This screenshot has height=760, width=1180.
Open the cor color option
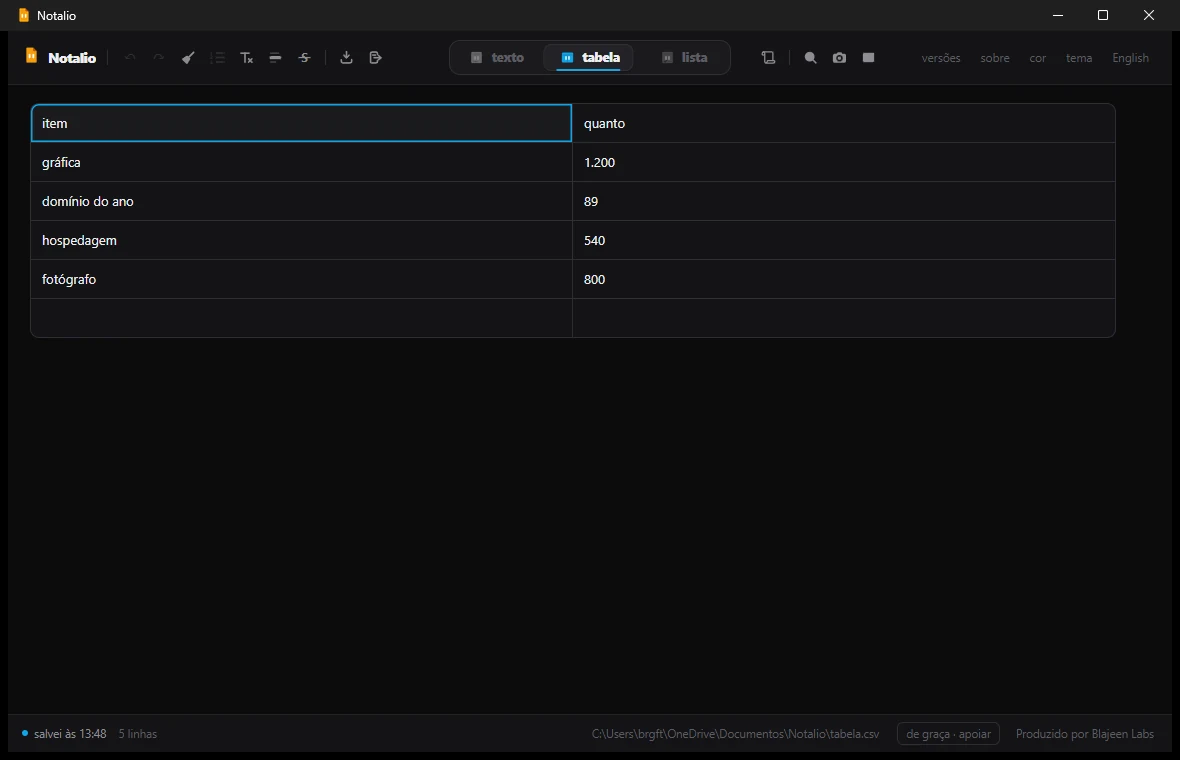click(x=1037, y=58)
